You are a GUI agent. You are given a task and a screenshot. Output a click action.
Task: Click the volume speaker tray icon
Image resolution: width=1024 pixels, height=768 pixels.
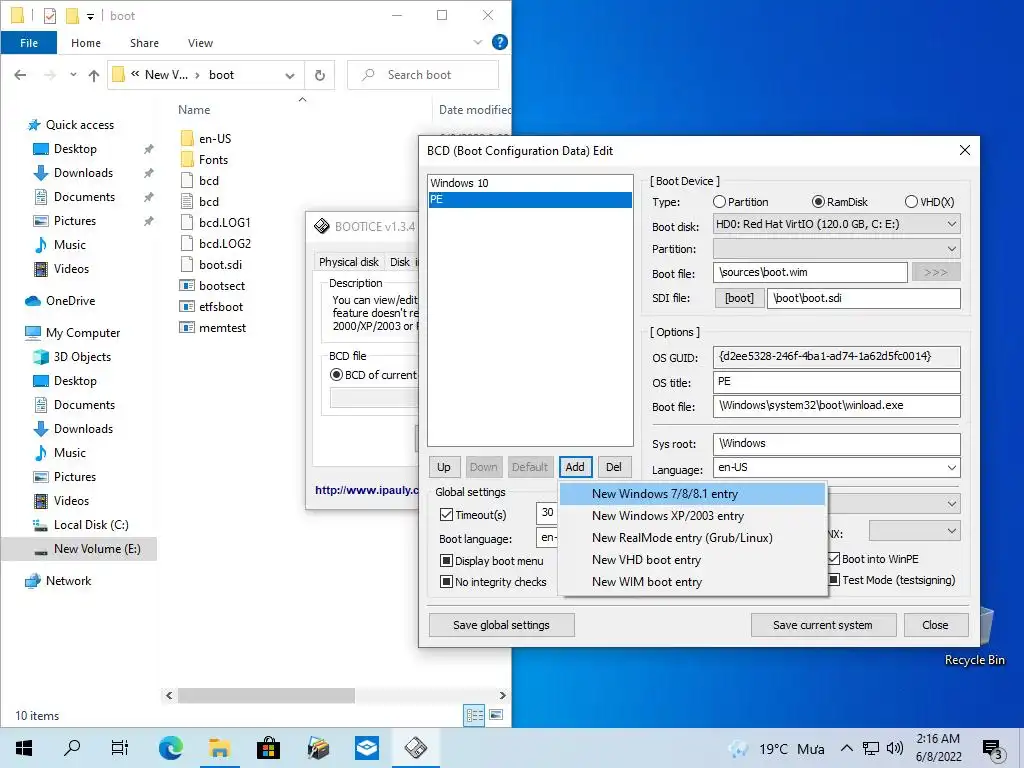click(895, 748)
